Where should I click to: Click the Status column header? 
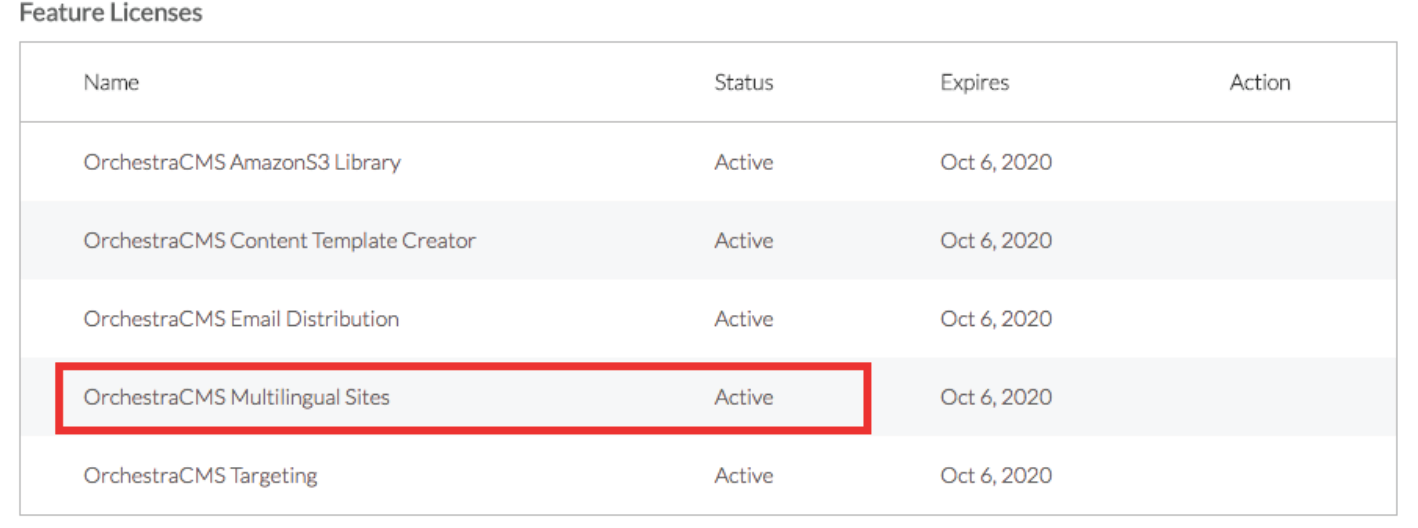click(x=743, y=82)
